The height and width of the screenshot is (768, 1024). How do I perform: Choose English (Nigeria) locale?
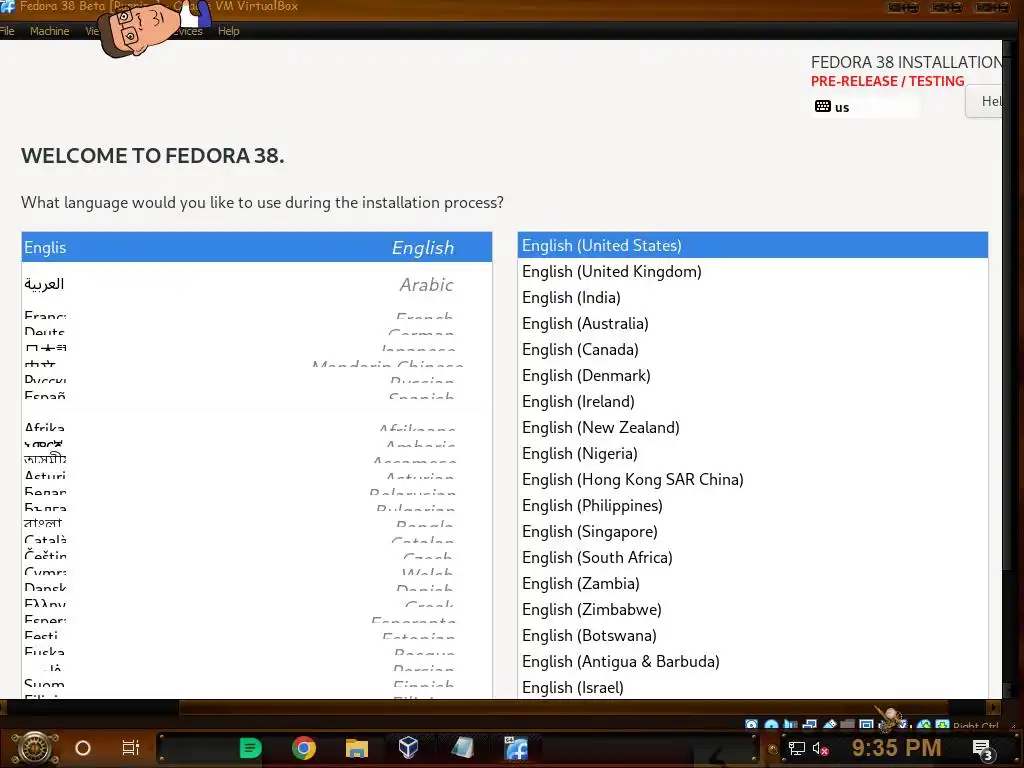pyautogui.click(x=752, y=453)
